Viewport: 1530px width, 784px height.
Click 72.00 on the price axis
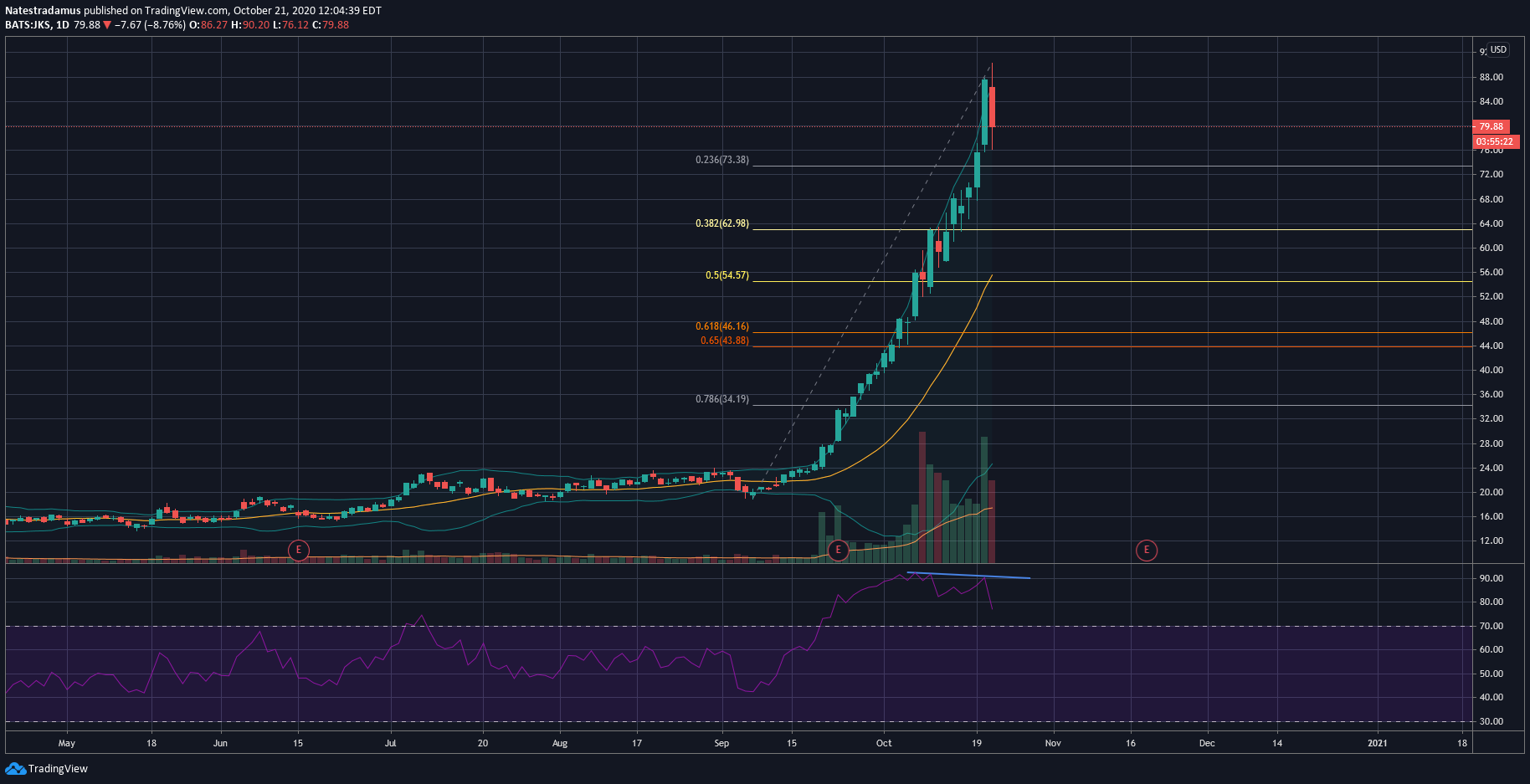(1491, 174)
